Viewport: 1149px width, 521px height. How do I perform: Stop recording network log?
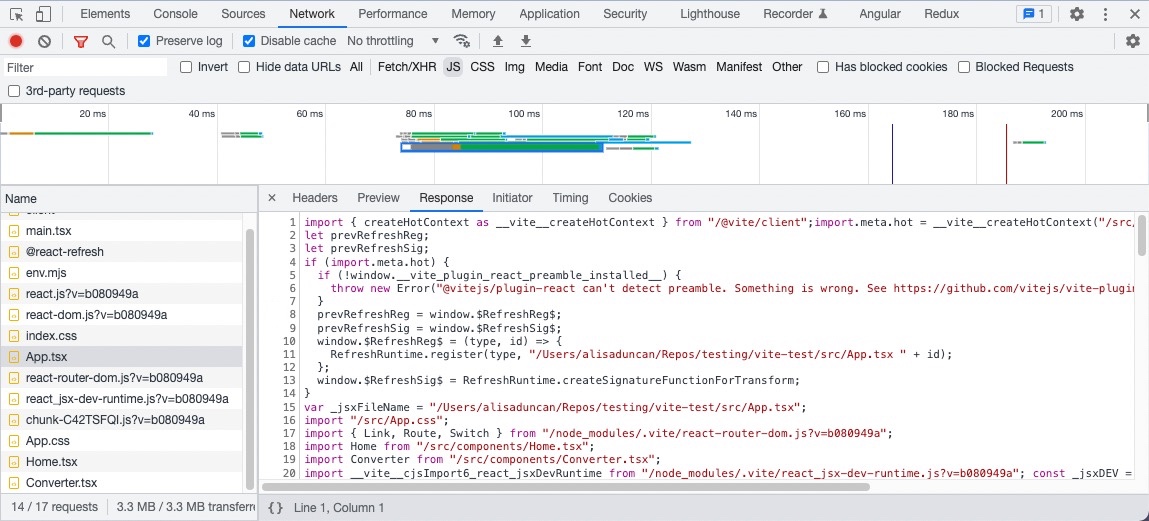point(16,41)
